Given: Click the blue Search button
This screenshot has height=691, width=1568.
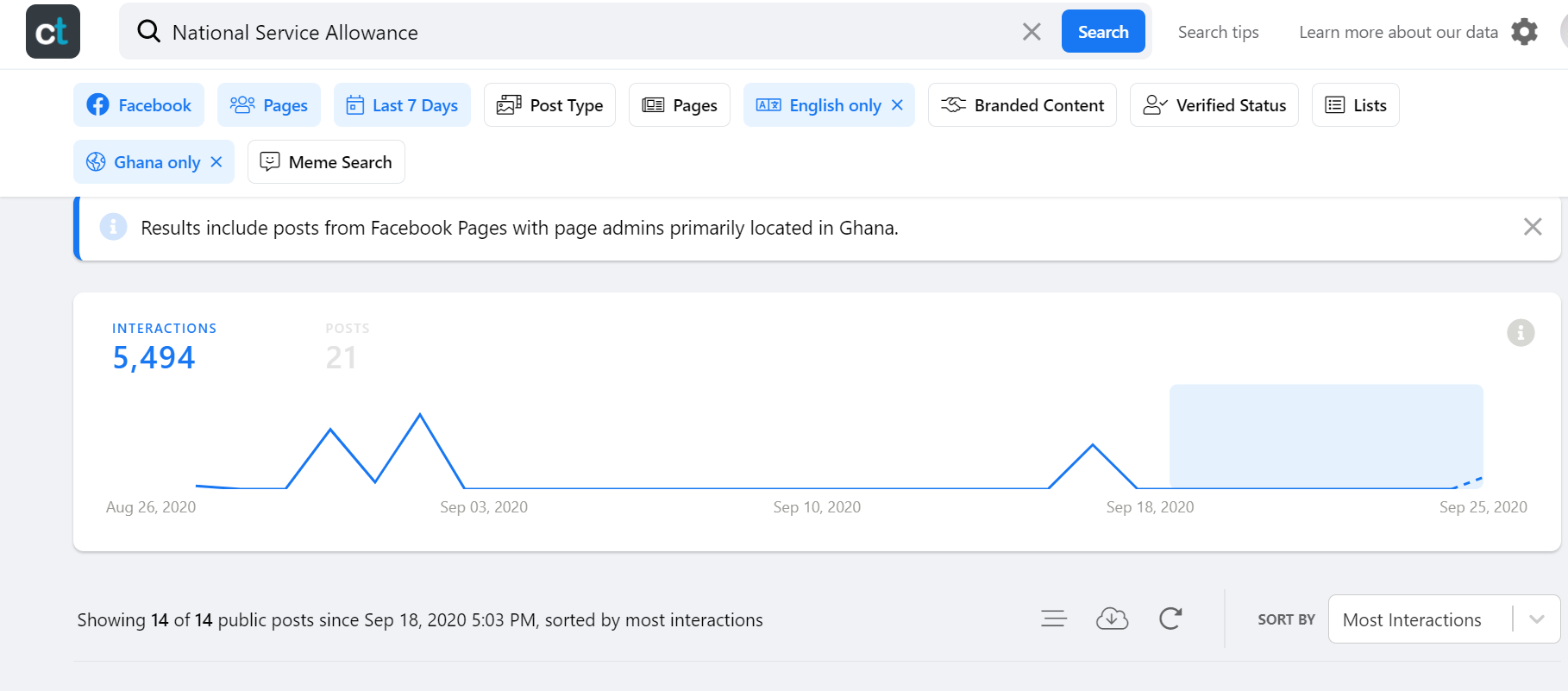Looking at the screenshot, I should pyautogui.click(x=1103, y=32).
